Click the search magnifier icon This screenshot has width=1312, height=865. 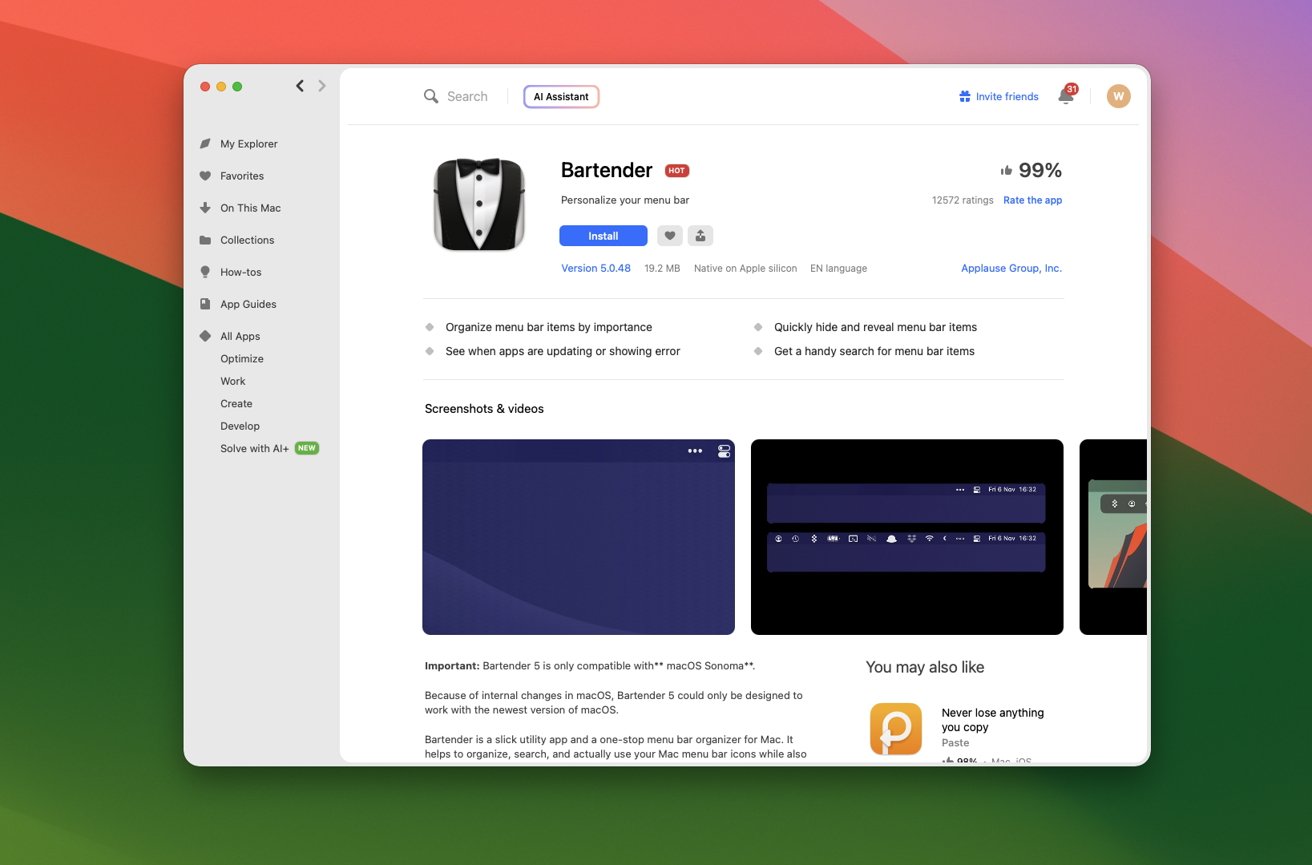431,96
